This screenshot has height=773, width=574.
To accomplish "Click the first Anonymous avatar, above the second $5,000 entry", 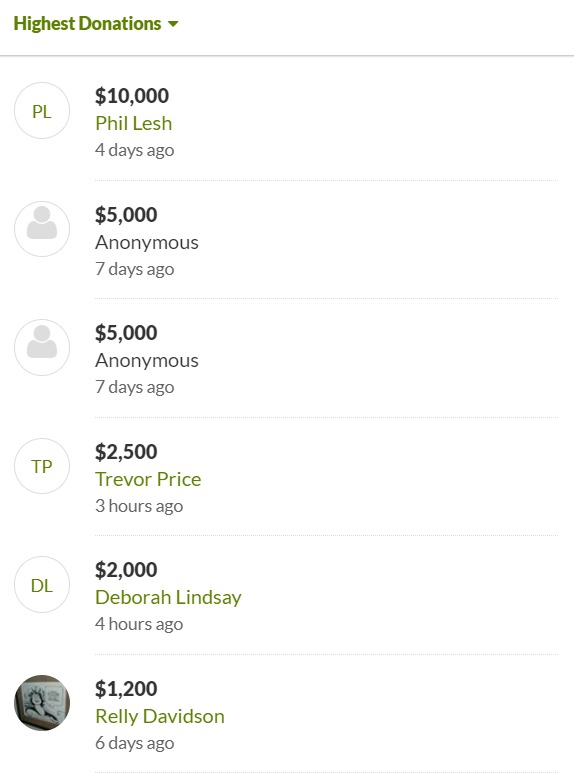I will [x=42, y=229].
